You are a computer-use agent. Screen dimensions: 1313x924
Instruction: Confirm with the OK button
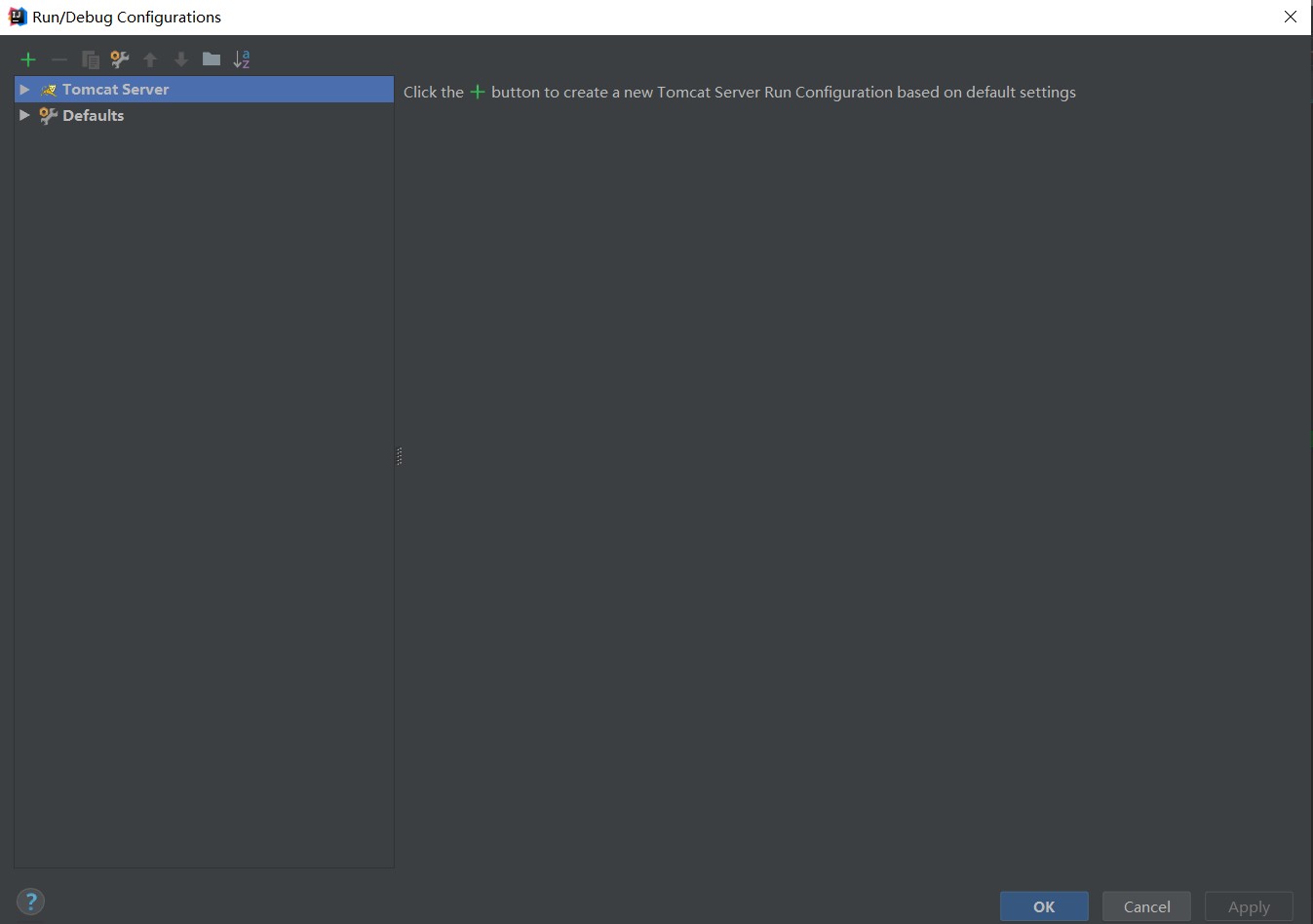pyautogui.click(x=1044, y=906)
